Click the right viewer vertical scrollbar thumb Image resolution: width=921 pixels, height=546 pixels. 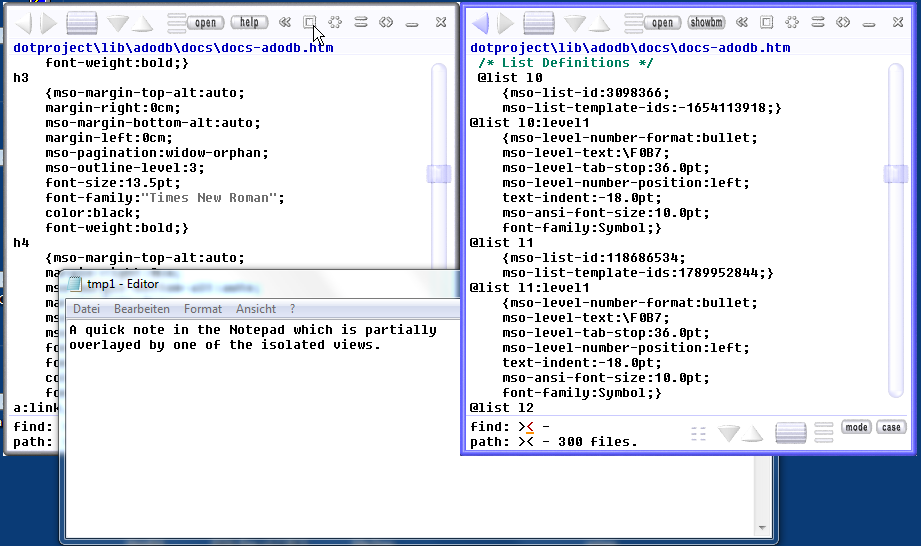pos(895,174)
